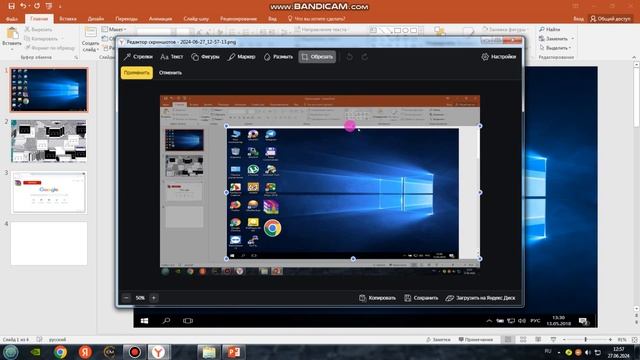Switch to the Слайд-шоу ribbon tab

click(x=196, y=19)
